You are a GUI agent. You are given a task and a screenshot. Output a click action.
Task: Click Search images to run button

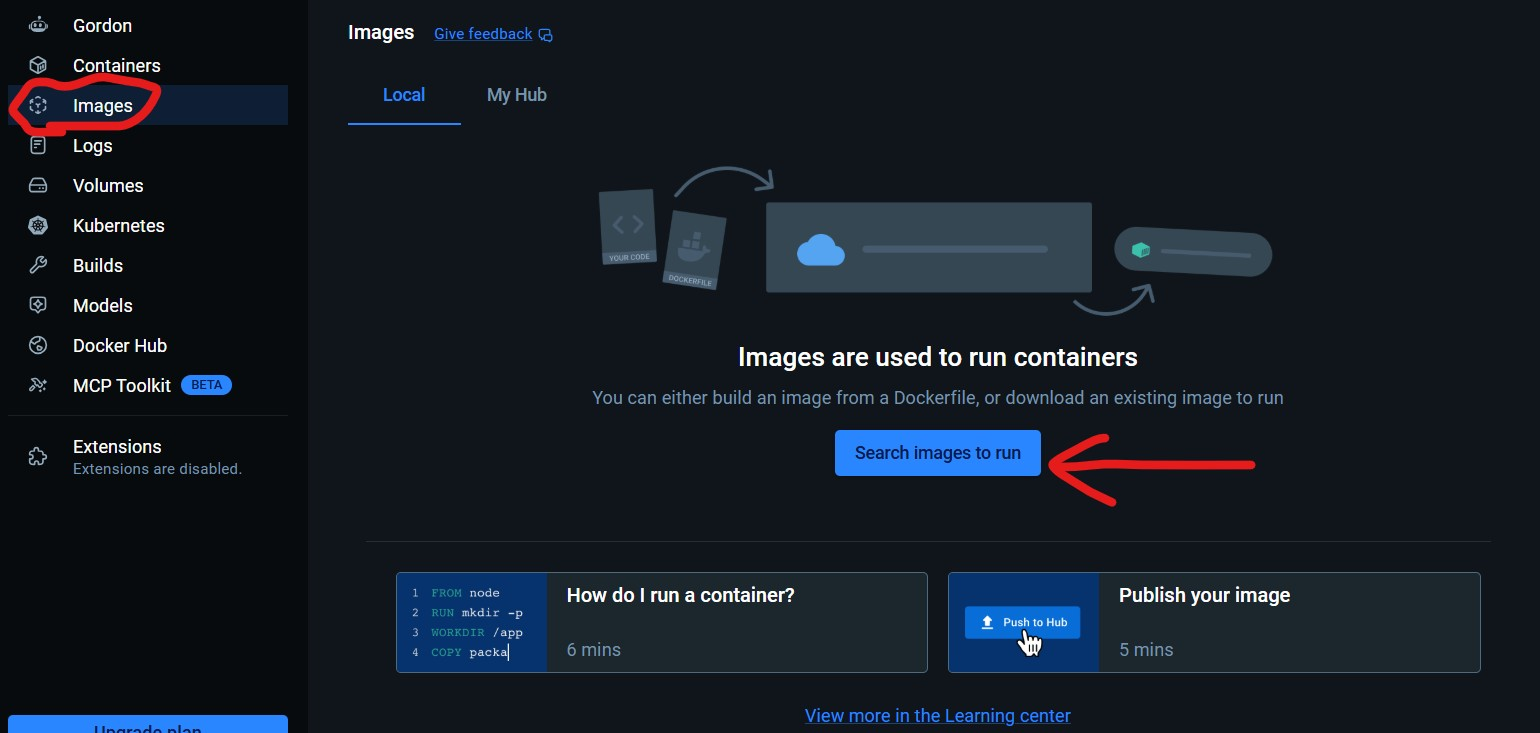[938, 453]
